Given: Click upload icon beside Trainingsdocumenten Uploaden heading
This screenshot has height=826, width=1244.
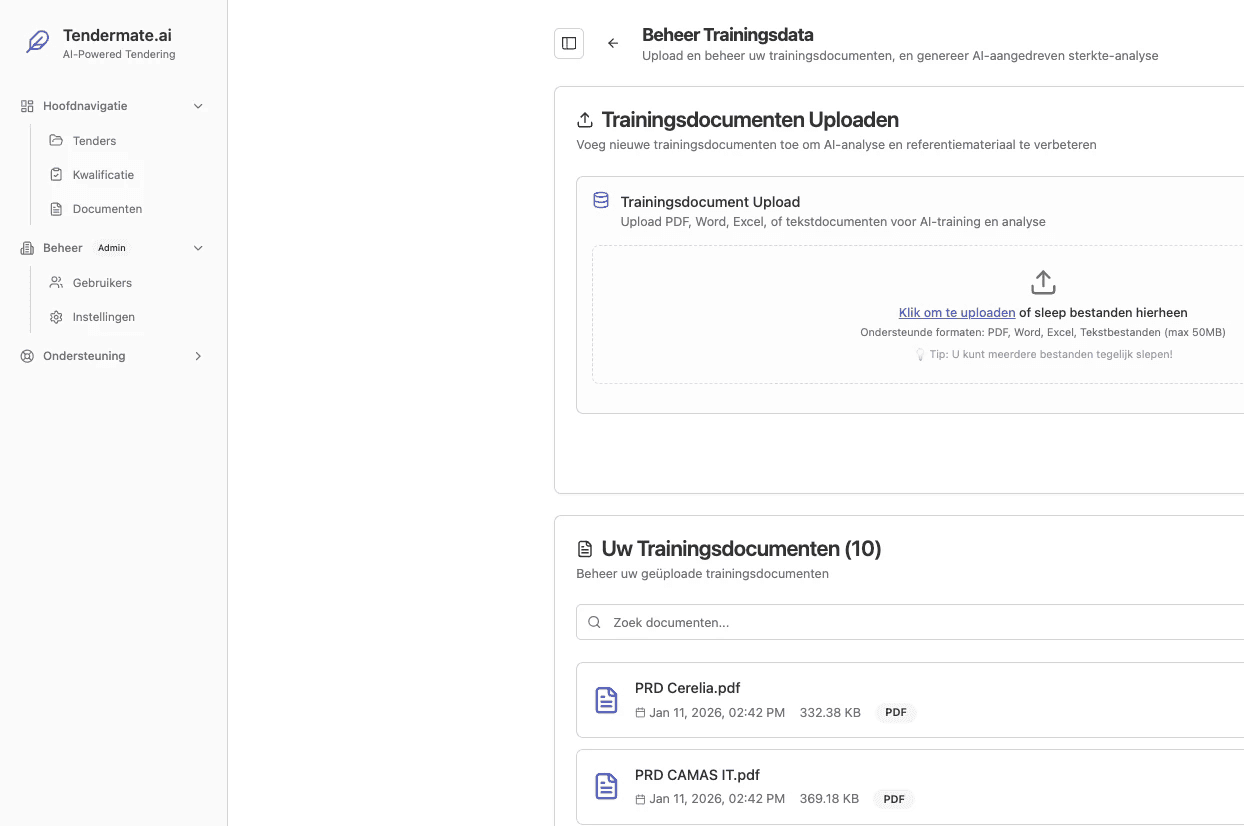Looking at the screenshot, I should click(x=585, y=121).
